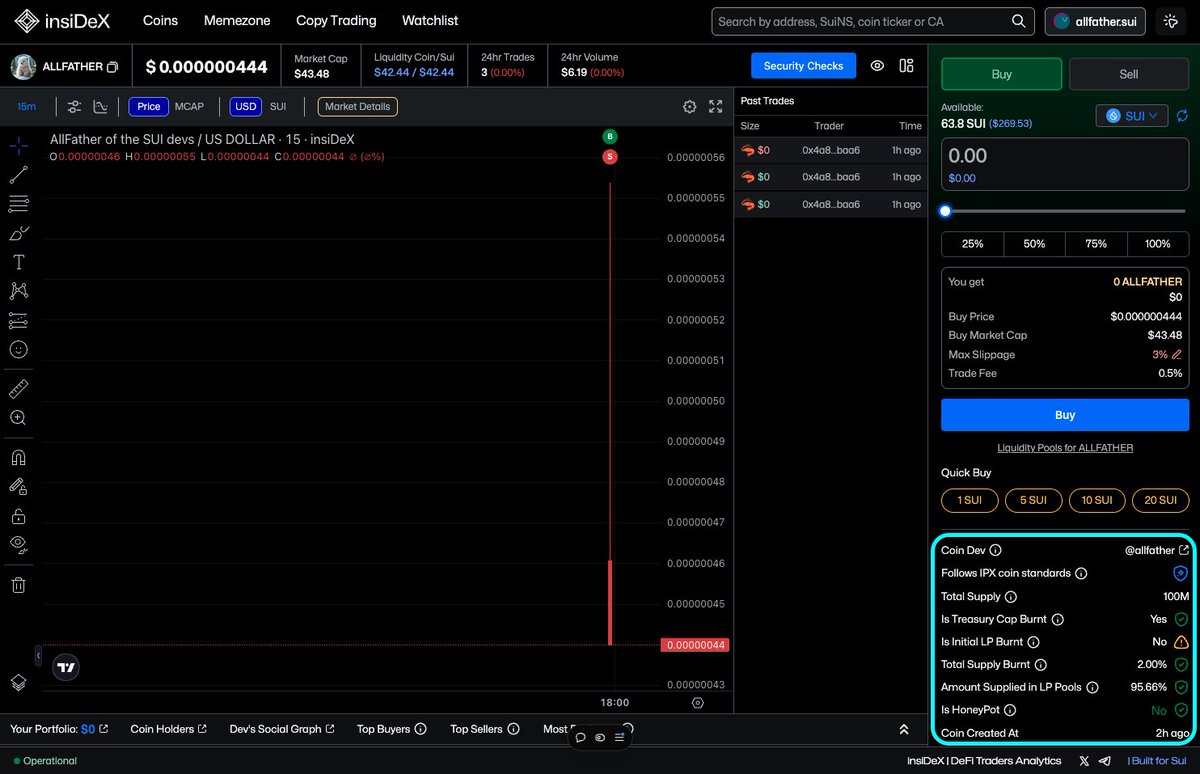Click the red S sell marker
This screenshot has height=774, width=1200.
[x=609, y=157]
